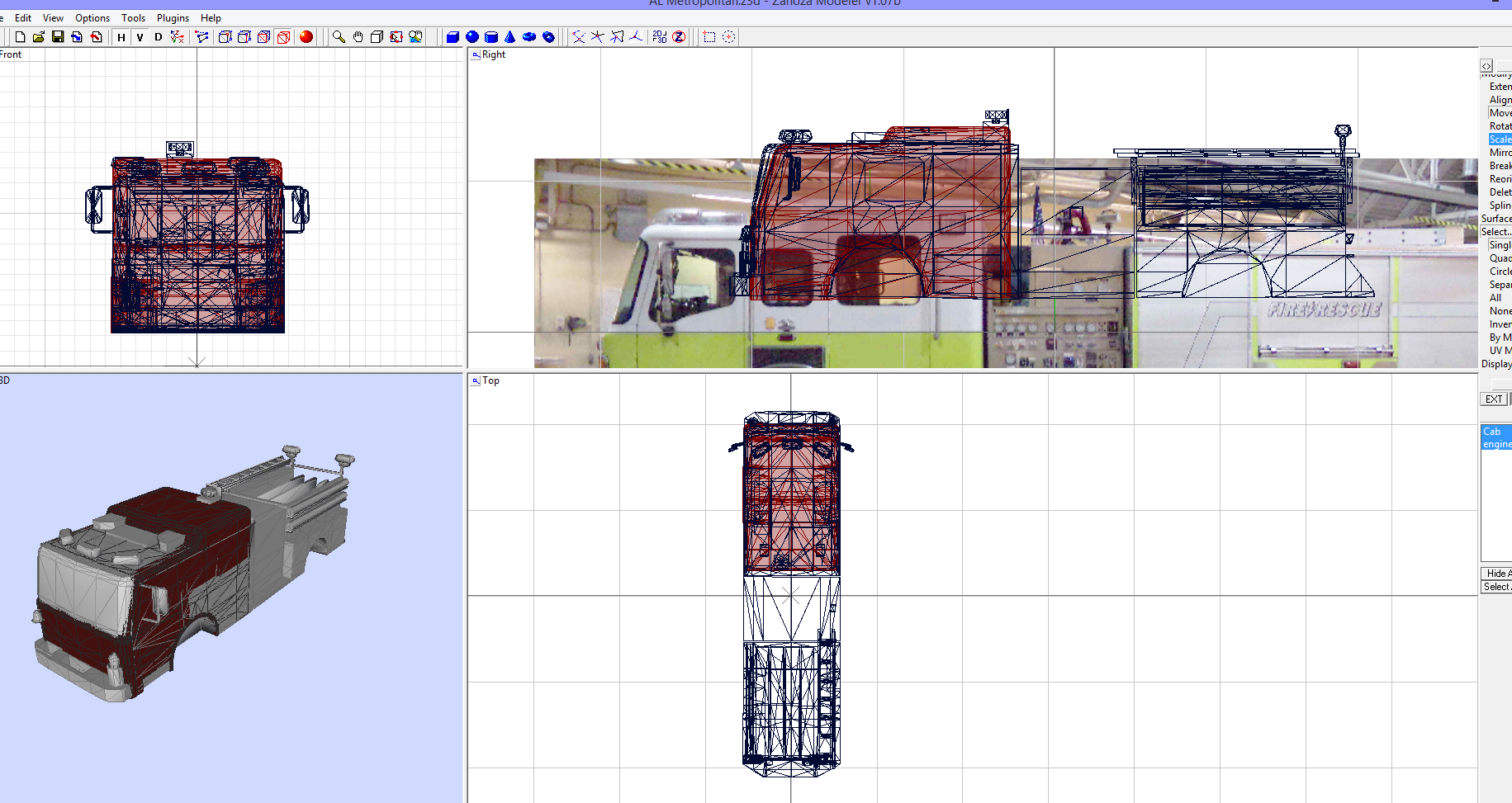This screenshot has width=1512, height=803.
Task: Click the EXT button in the sidebar
Action: point(1494,399)
